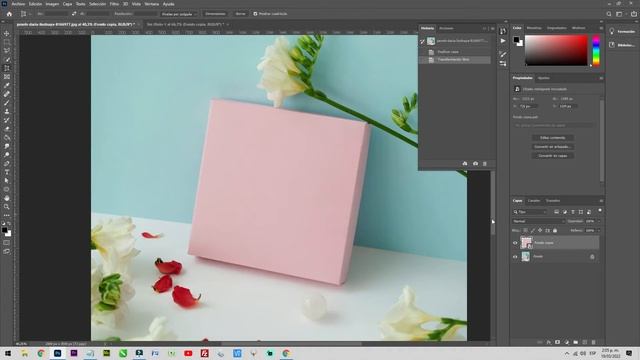Viewport: 640px width, 360px height.
Task: Select the Brush tool
Action: pos(7,103)
